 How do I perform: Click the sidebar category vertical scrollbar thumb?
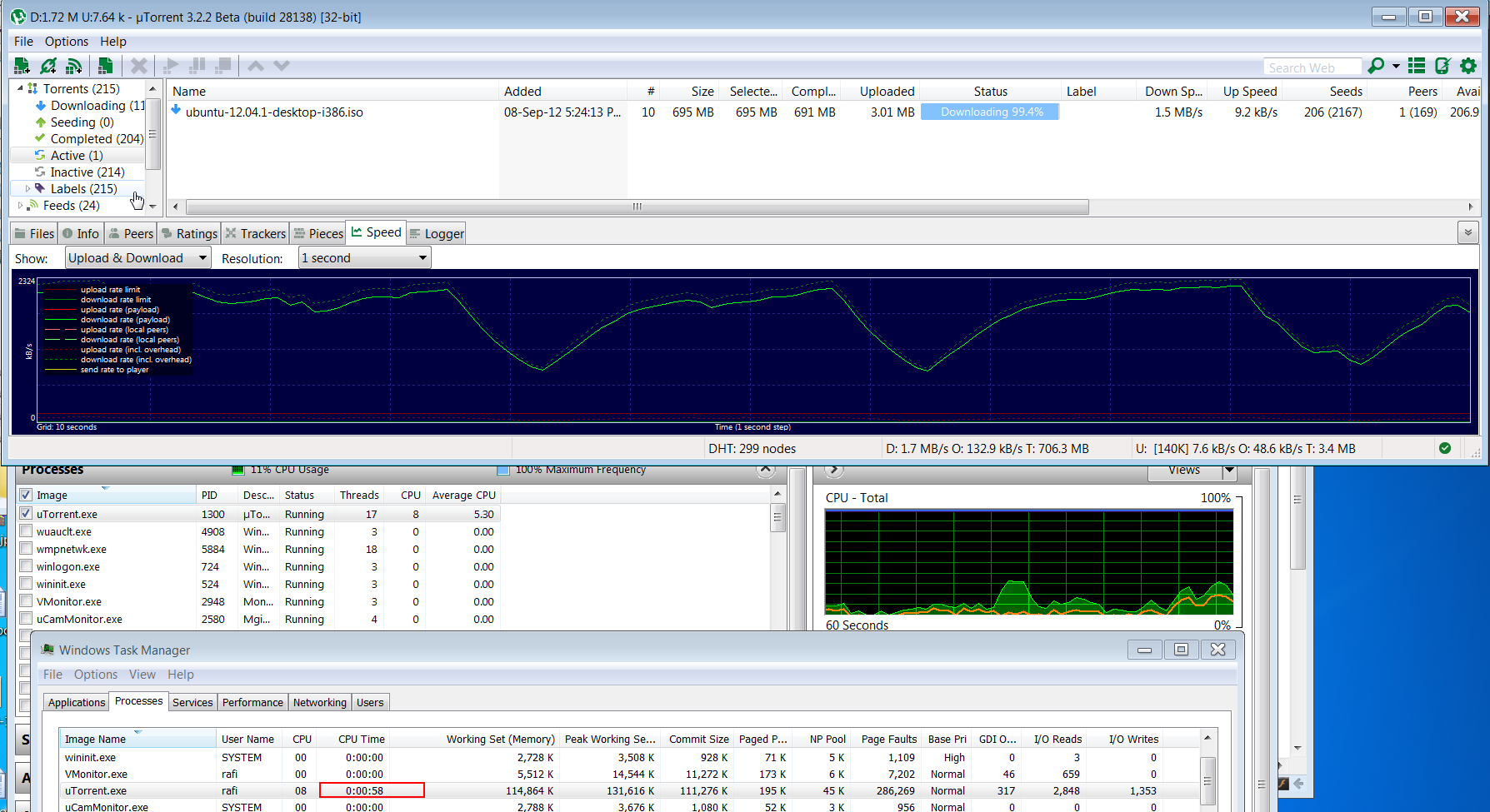pos(152,135)
